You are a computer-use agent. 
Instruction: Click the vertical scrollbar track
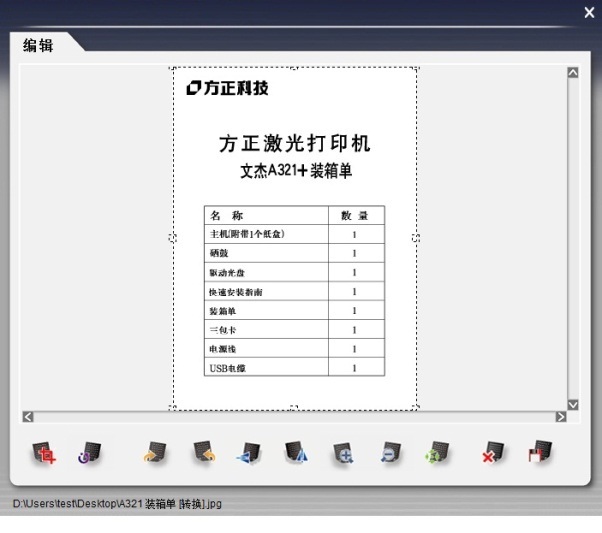[x=573, y=238]
